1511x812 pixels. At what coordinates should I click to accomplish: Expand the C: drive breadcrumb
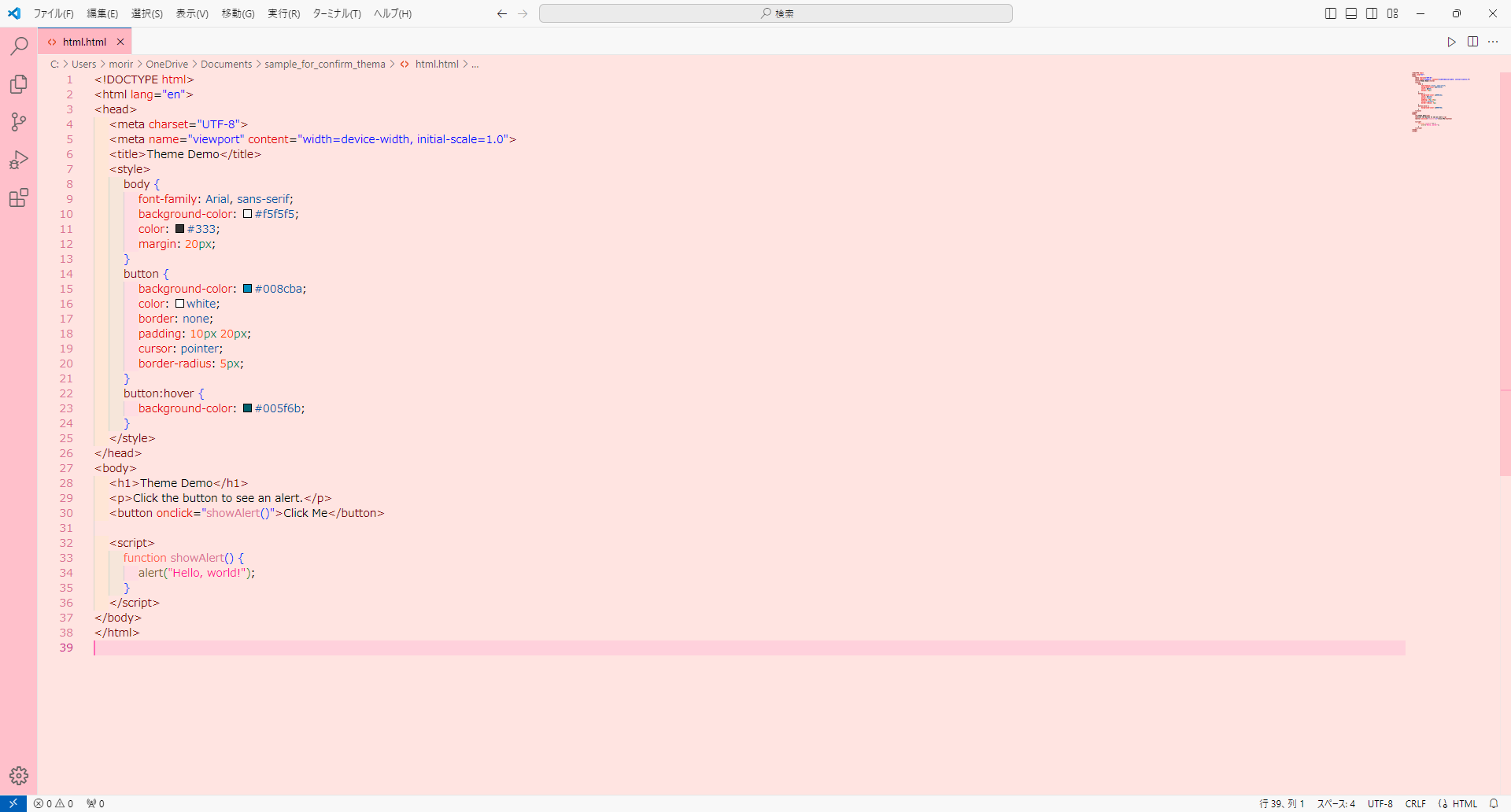[54, 65]
